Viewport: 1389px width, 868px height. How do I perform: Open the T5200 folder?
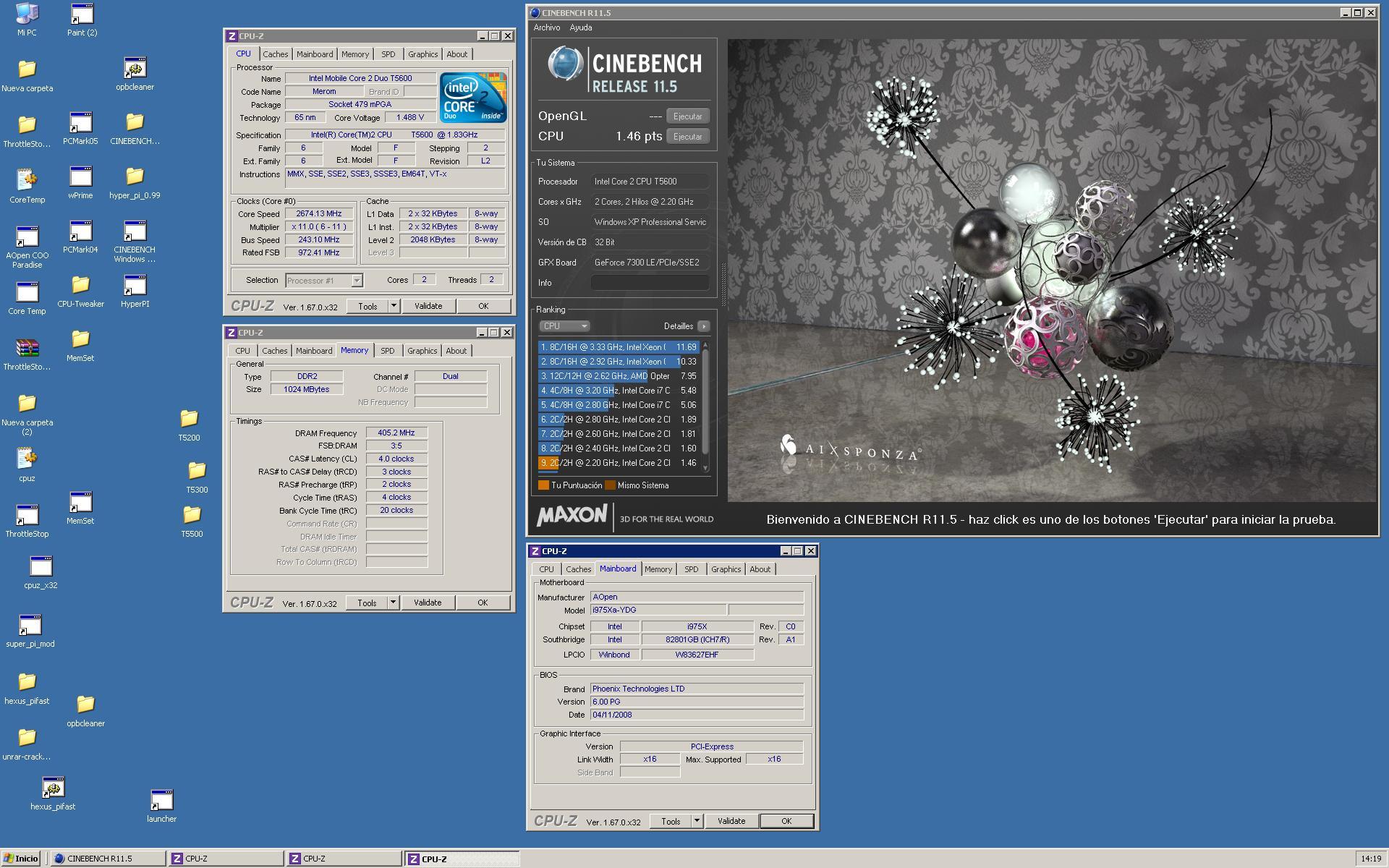189,425
